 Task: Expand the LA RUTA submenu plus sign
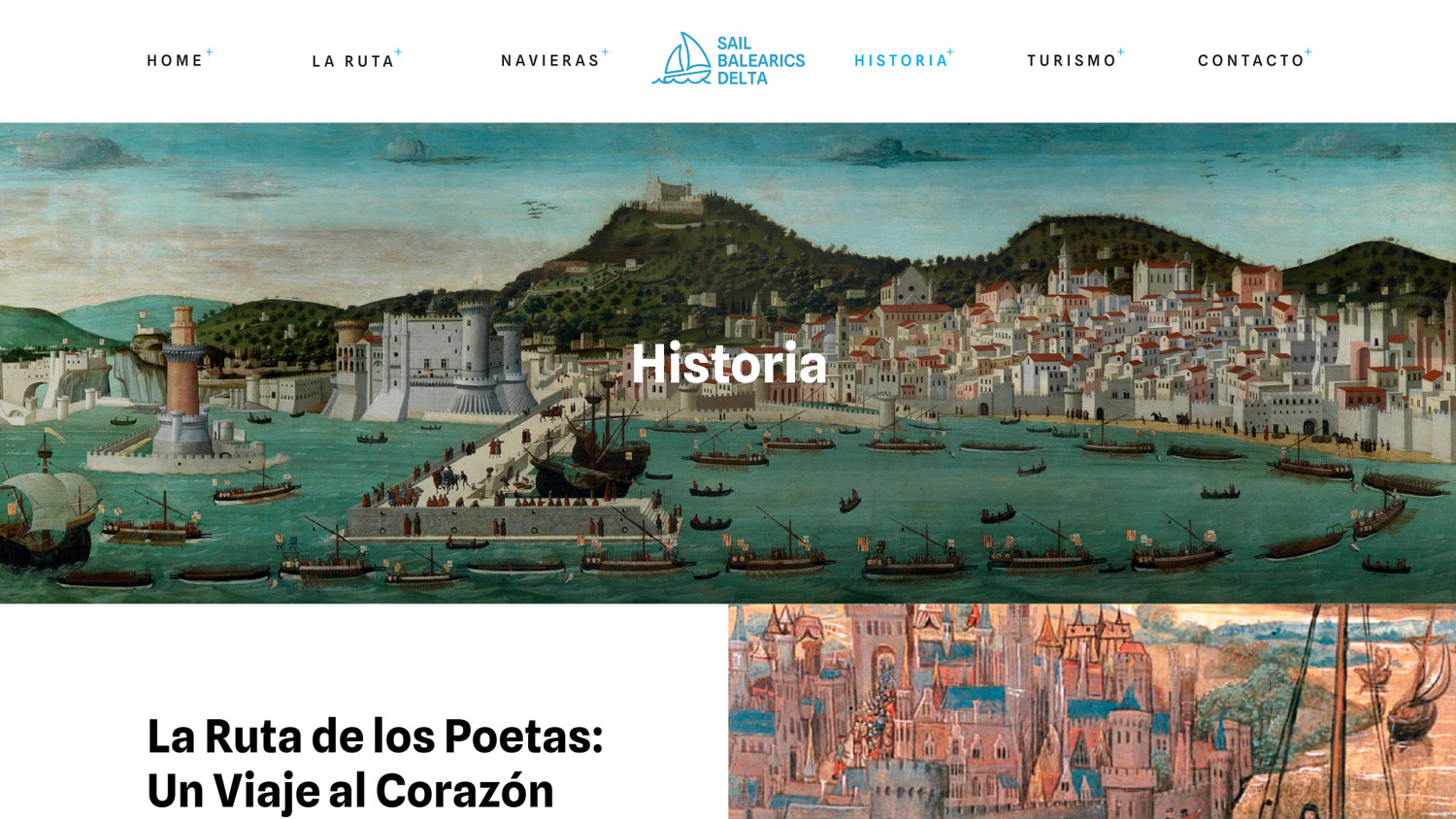pyautogui.click(x=398, y=52)
